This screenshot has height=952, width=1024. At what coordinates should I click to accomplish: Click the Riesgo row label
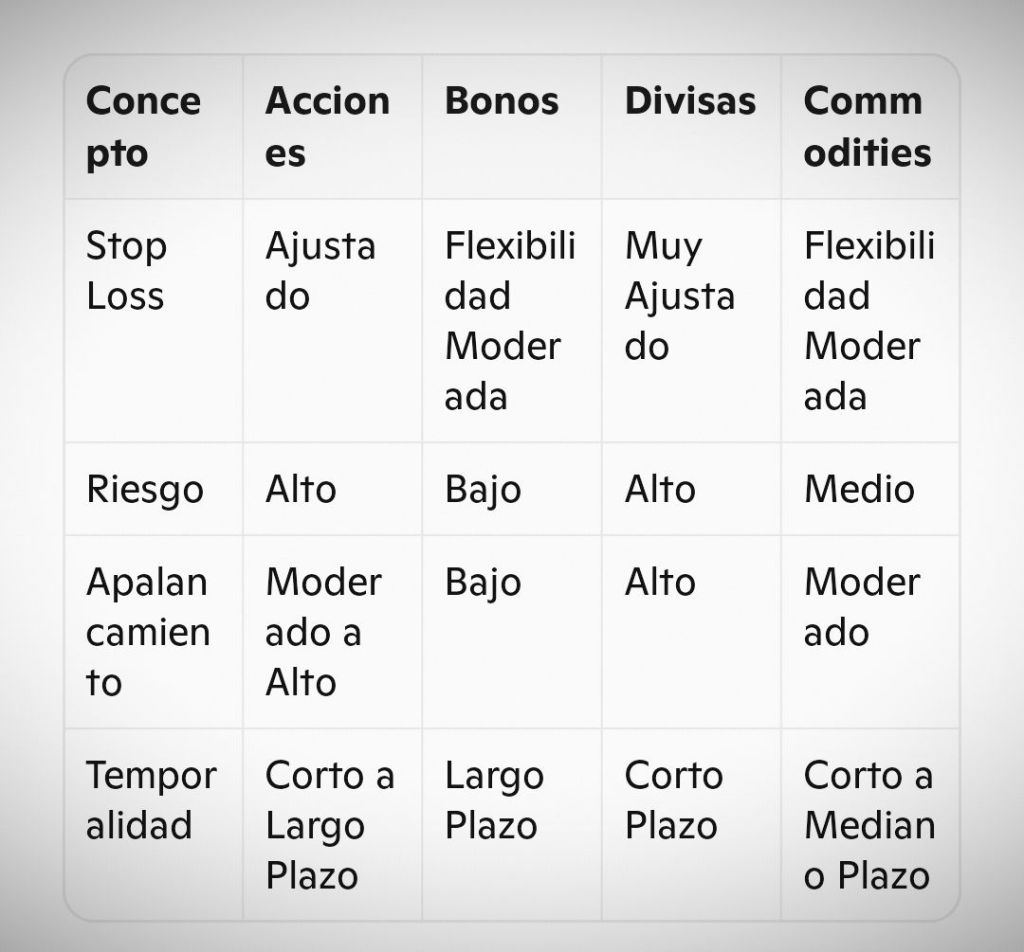click(145, 489)
